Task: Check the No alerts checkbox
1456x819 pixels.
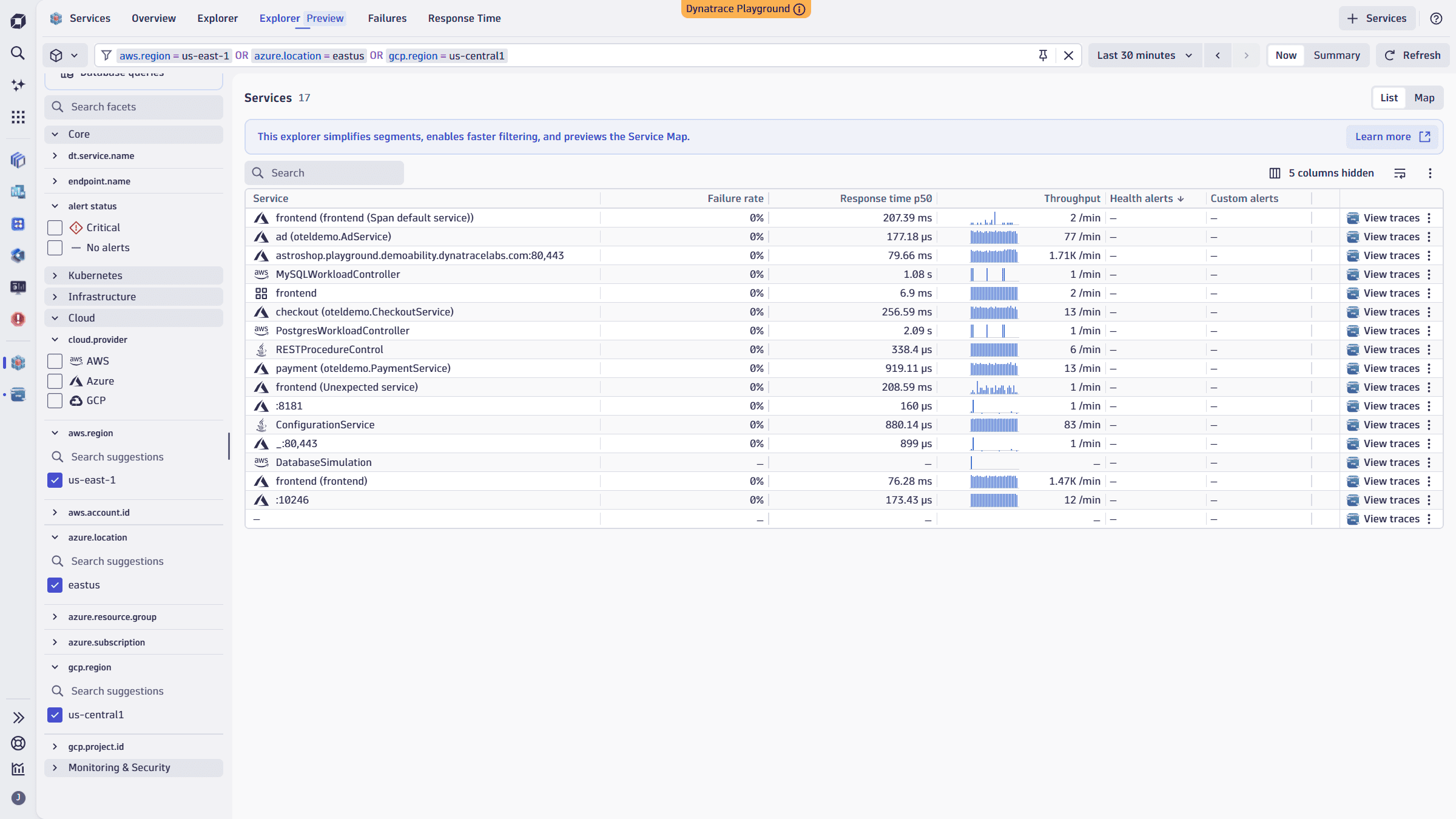Action: pyautogui.click(x=55, y=248)
